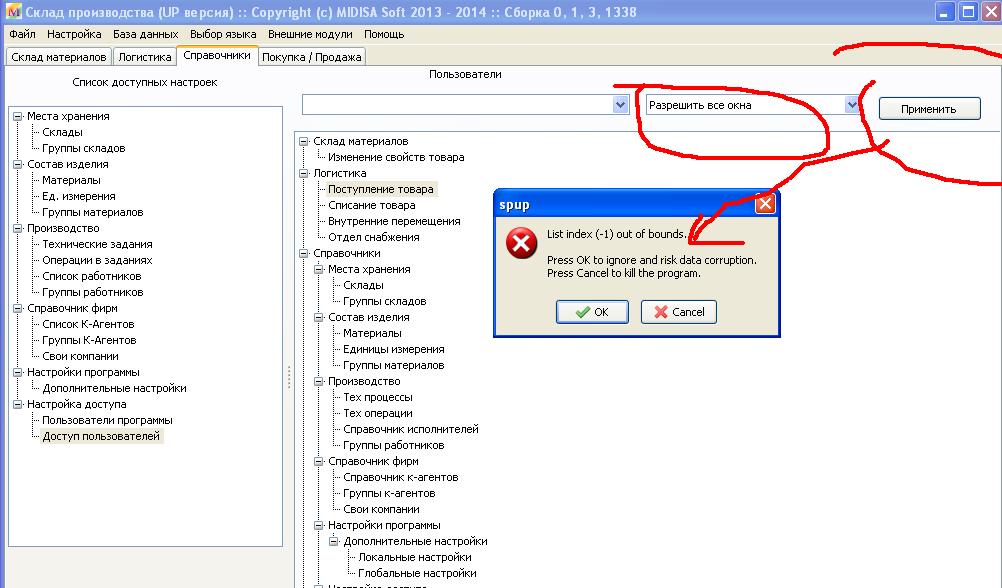Viewport: 1002px width, 588px height.
Task: Collapse the Производство node in left tree
Action: coord(17,228)
